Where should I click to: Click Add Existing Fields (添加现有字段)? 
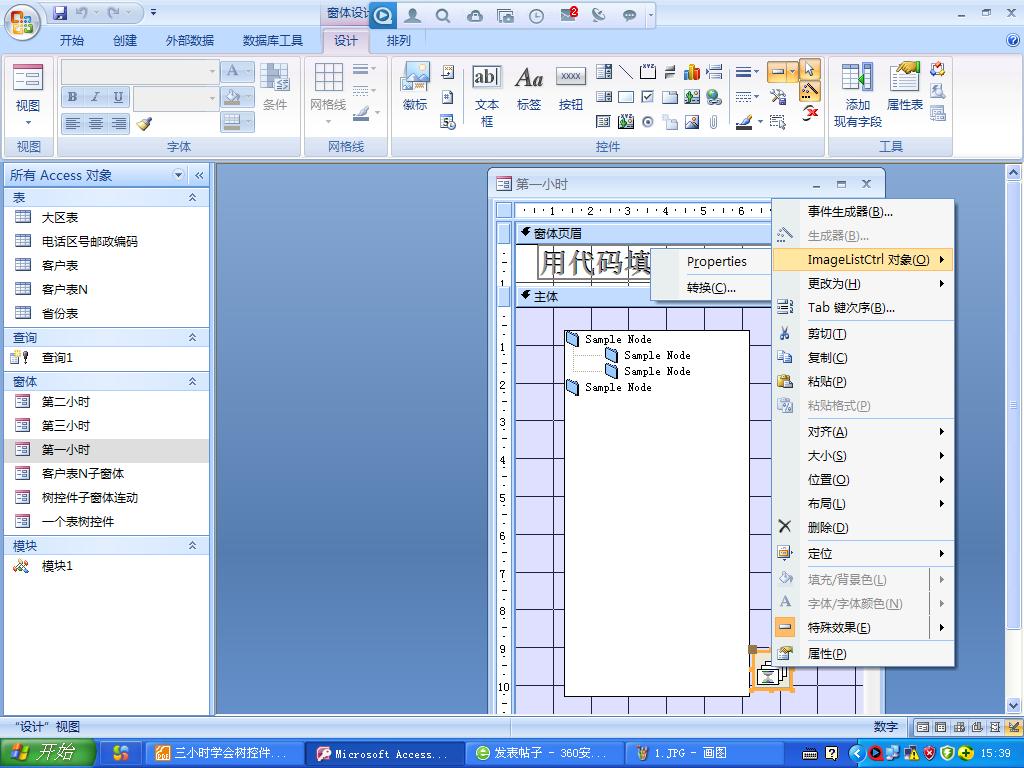857,88
